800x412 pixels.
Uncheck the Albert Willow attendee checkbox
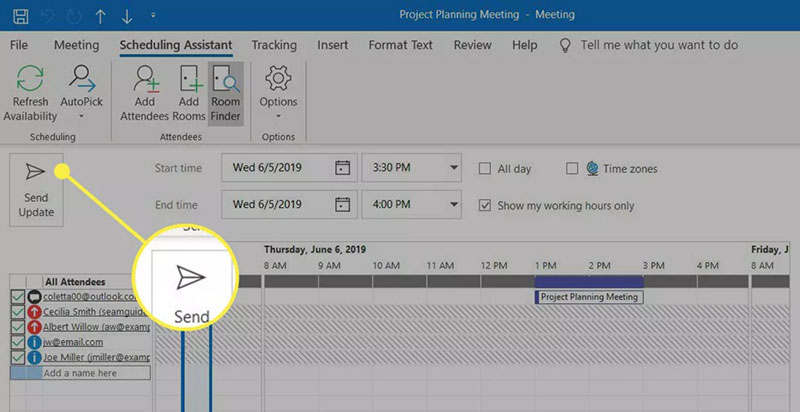point(18,327)
